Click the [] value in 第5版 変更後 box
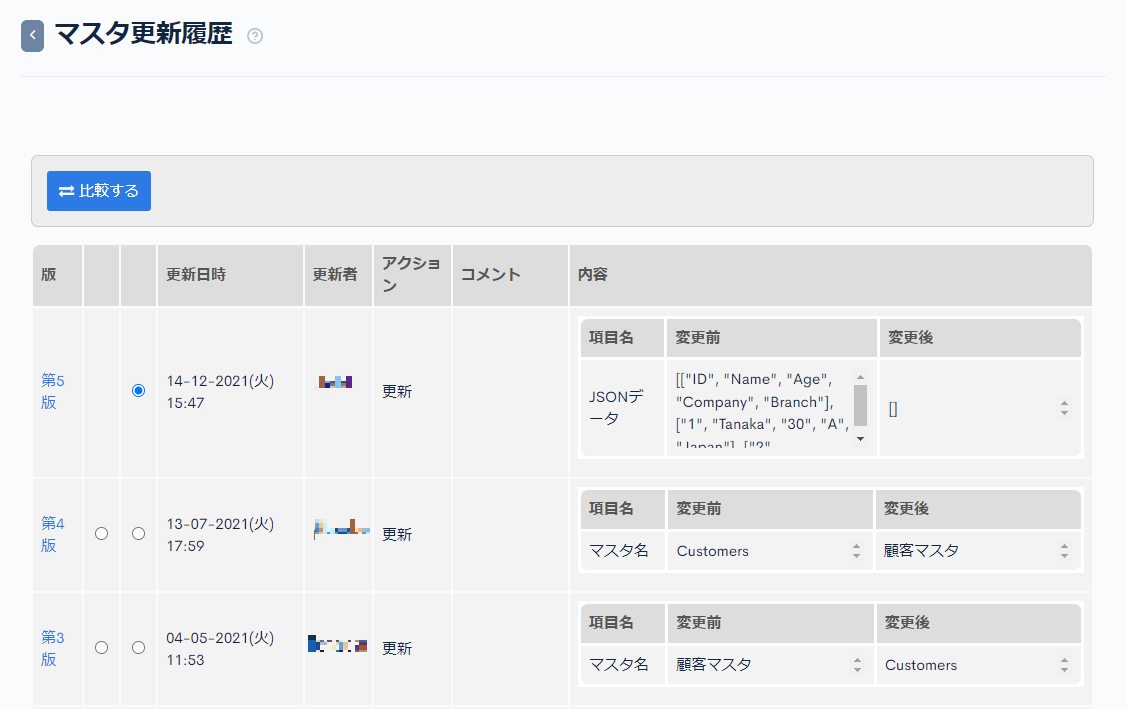 coord(893,408)
